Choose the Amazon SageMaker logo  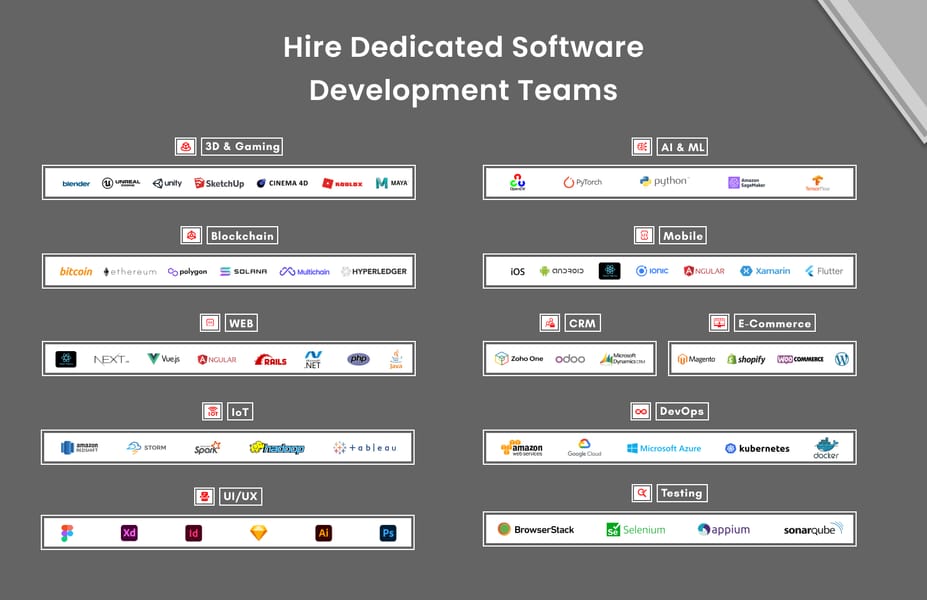[x=747, y=183]
